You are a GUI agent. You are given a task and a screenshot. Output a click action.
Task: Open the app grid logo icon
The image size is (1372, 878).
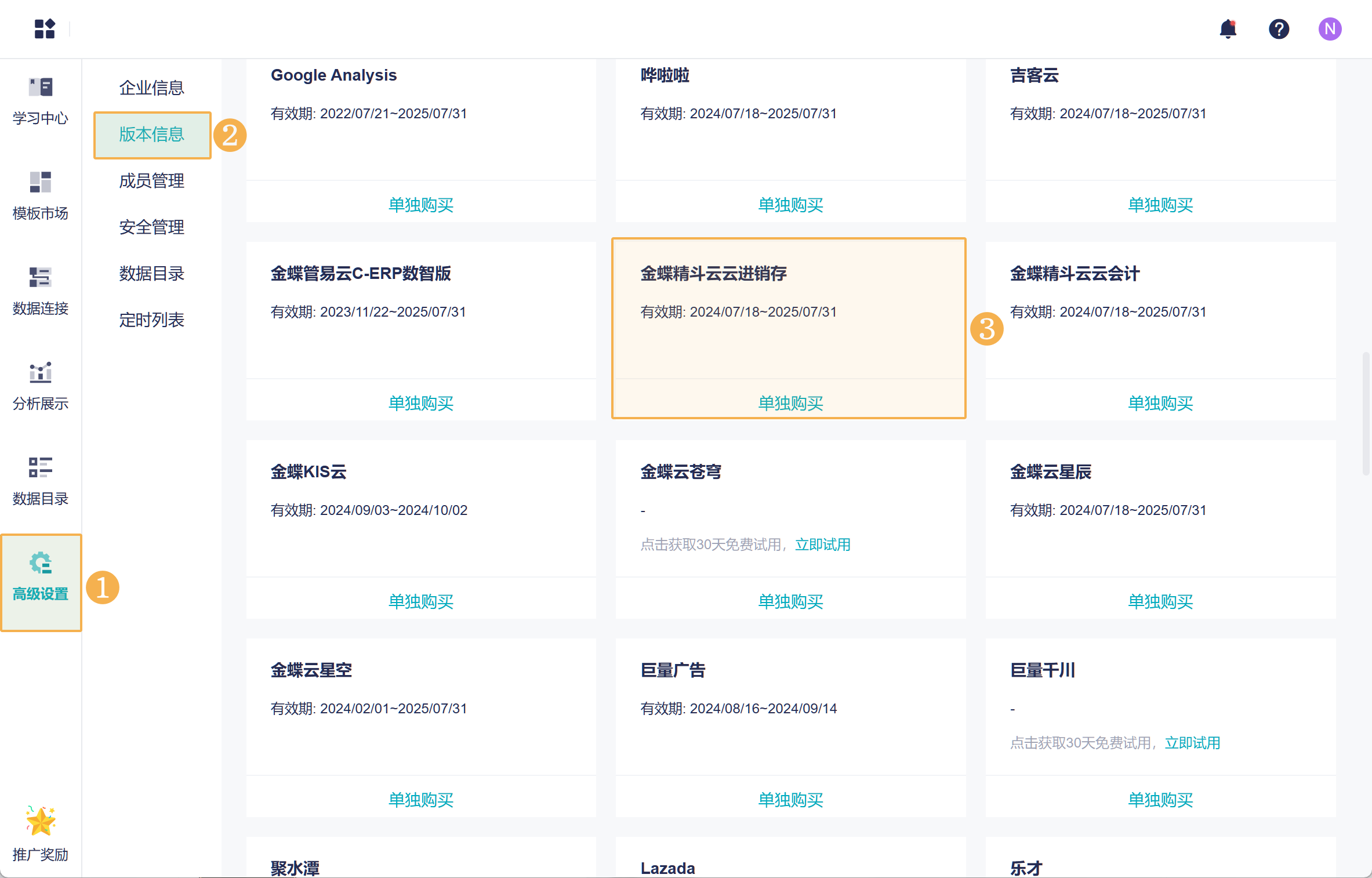coord(44,28)
